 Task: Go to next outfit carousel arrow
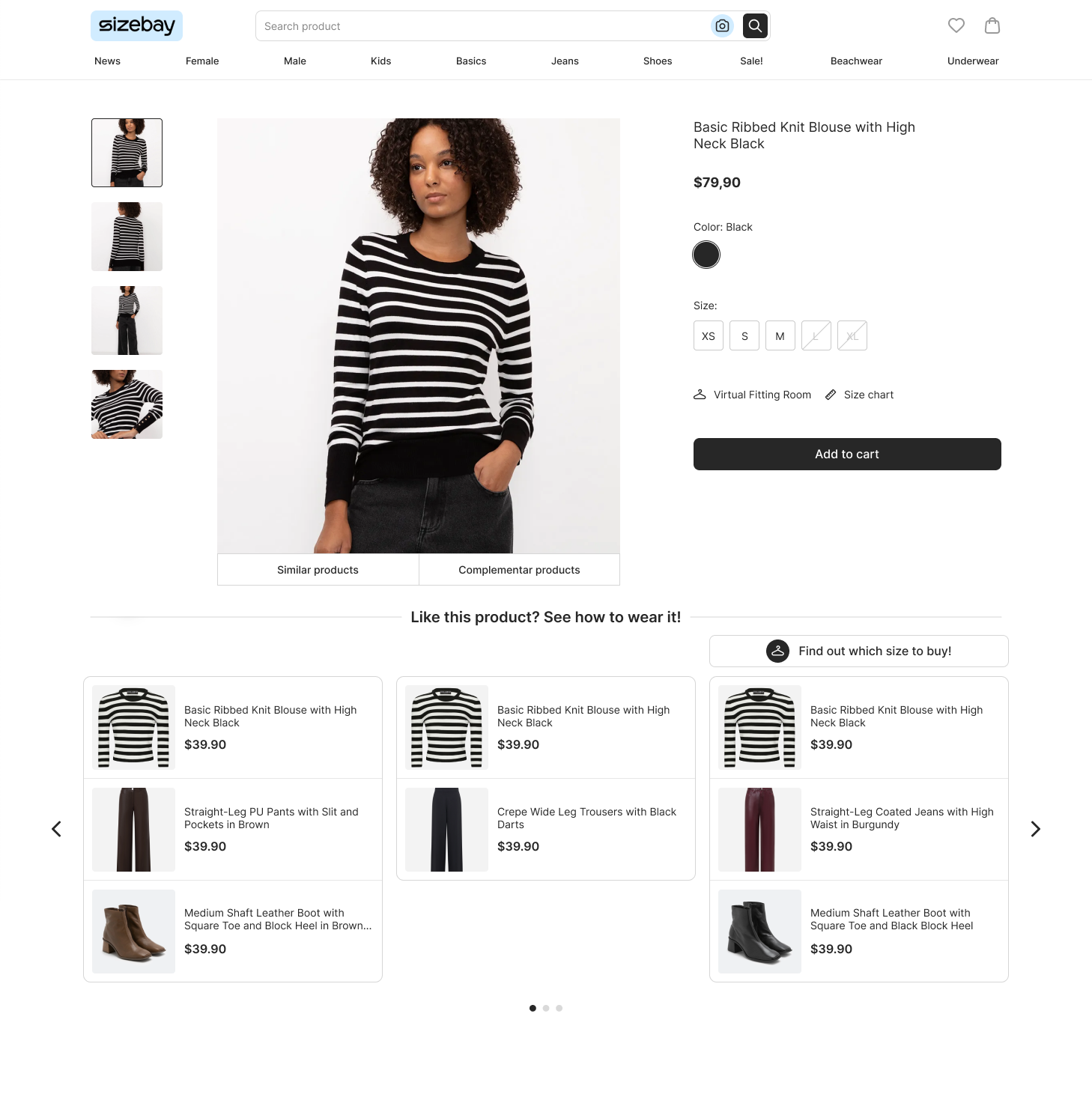[1035, 829]
